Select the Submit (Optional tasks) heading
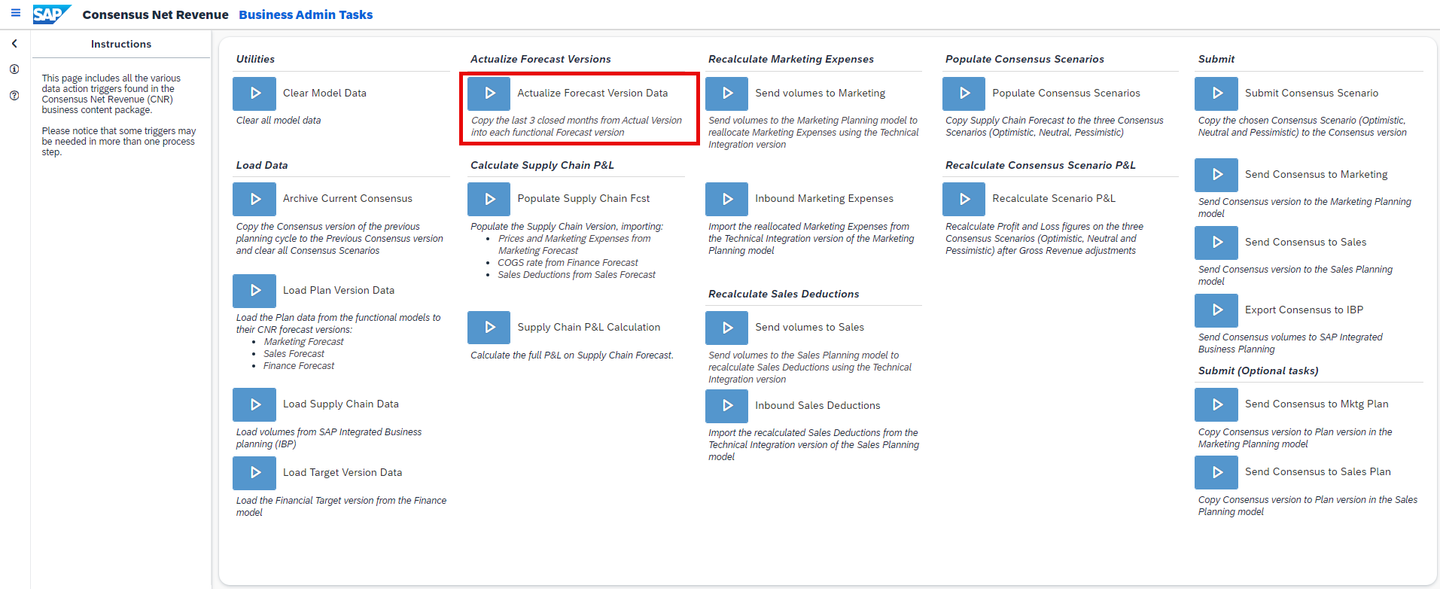Viewport: 1440px width, 589px height. pyautogui.click(x=1258, y=371)
